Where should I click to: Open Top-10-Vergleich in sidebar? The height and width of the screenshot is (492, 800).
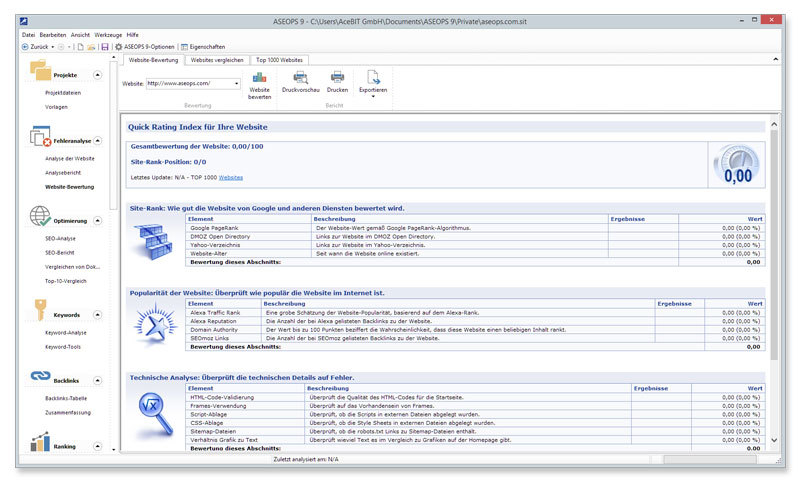point(65,281)
